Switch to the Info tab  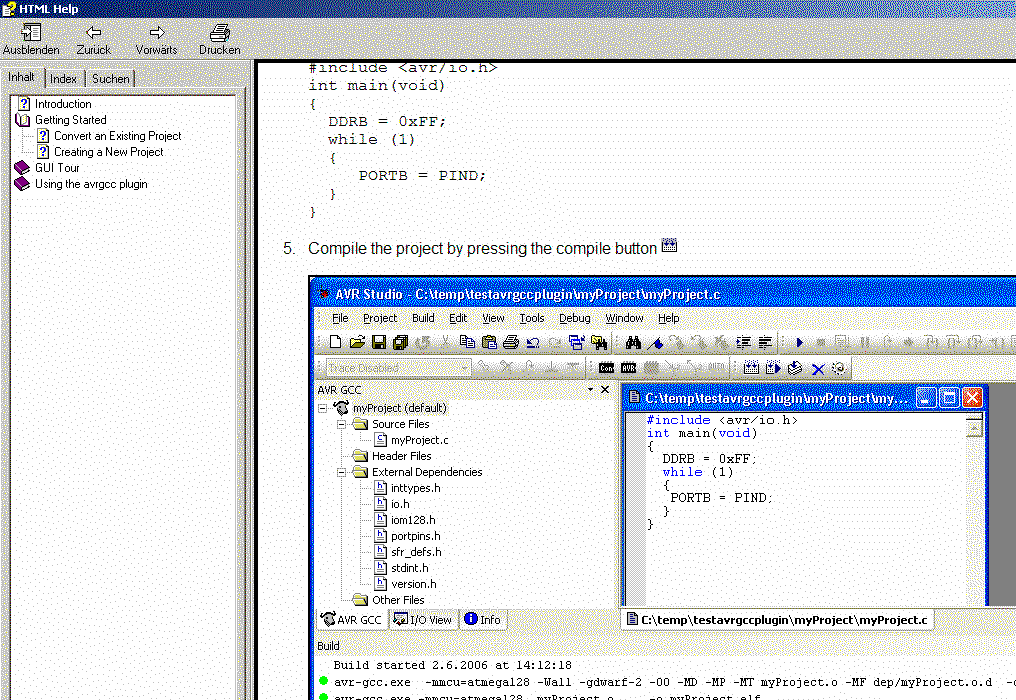(483, 620)
